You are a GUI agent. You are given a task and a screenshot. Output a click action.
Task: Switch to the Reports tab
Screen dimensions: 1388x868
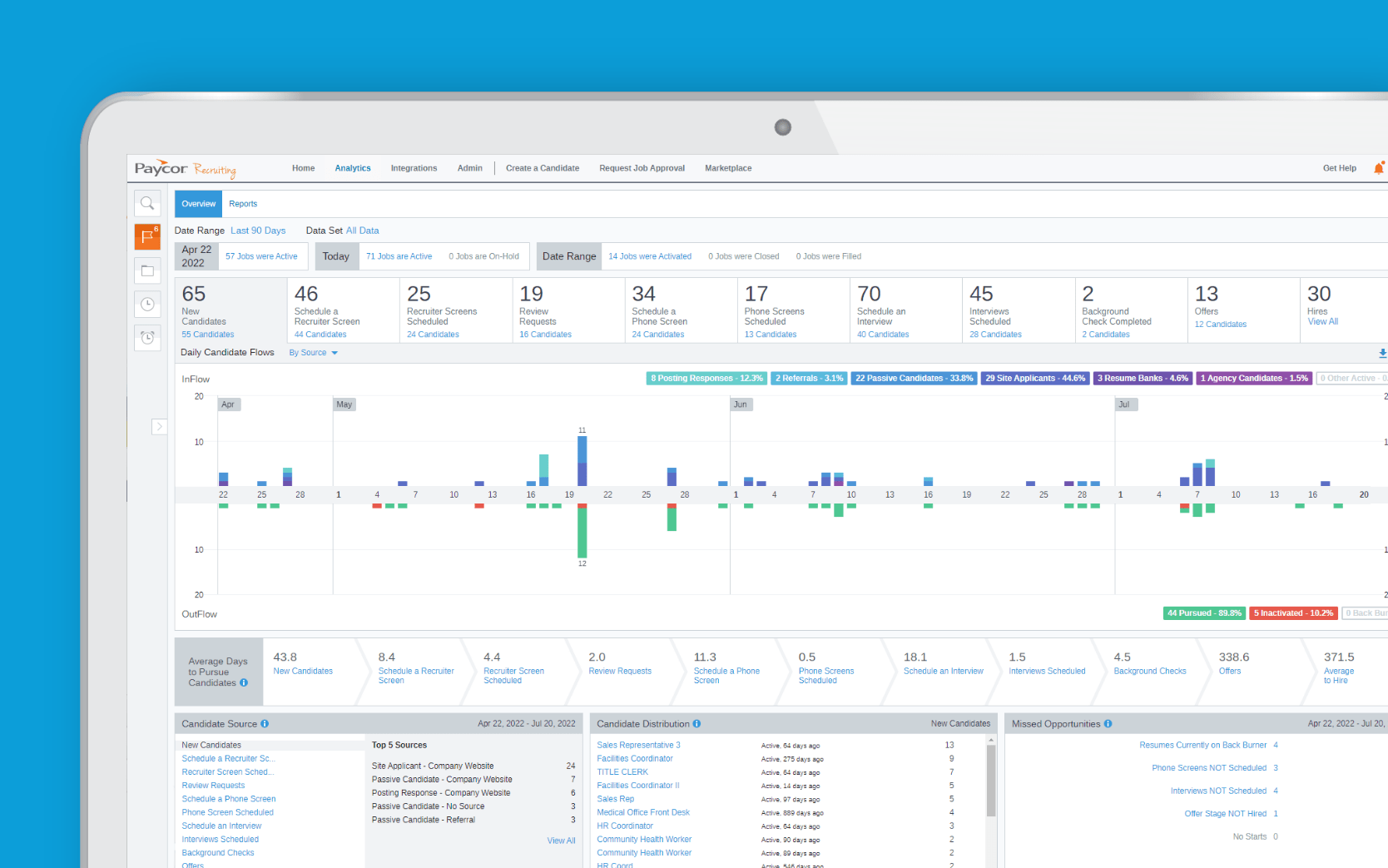coord(243,204)
